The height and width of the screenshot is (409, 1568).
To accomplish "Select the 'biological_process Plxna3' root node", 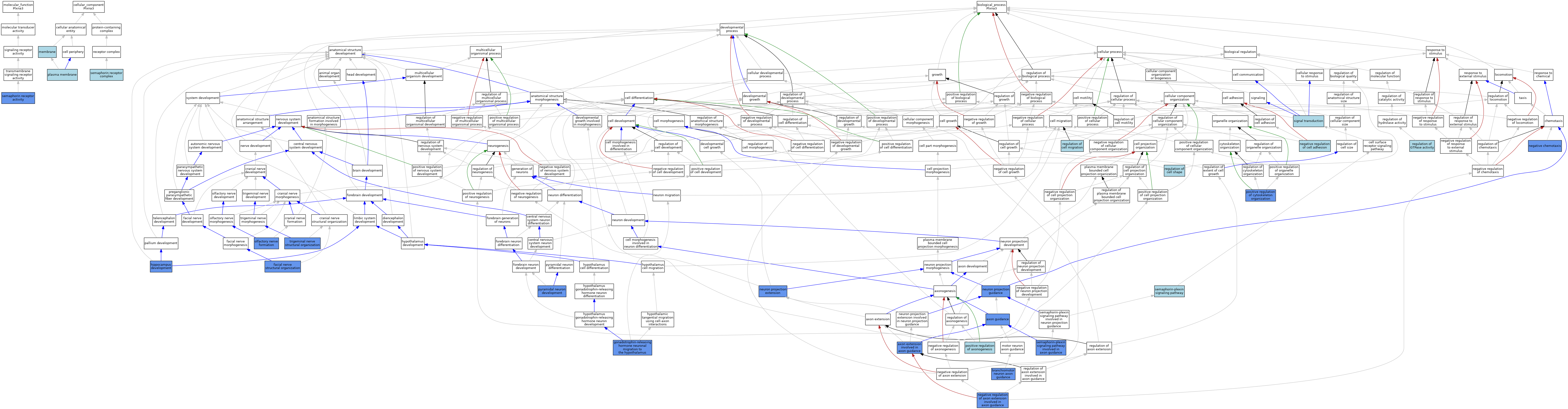I will pyautogui.click(x=992, y=7).
